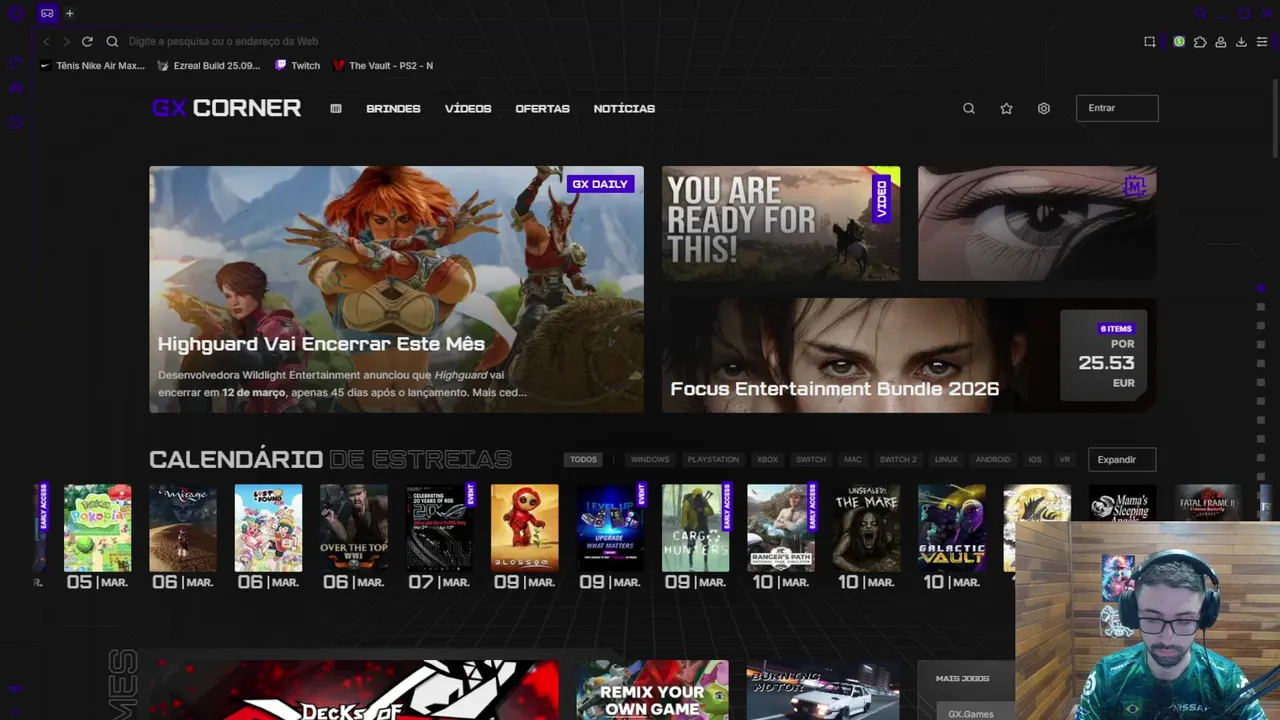Open the green cashback extension icon
Screen dimensions: 1280x720
1179,41
